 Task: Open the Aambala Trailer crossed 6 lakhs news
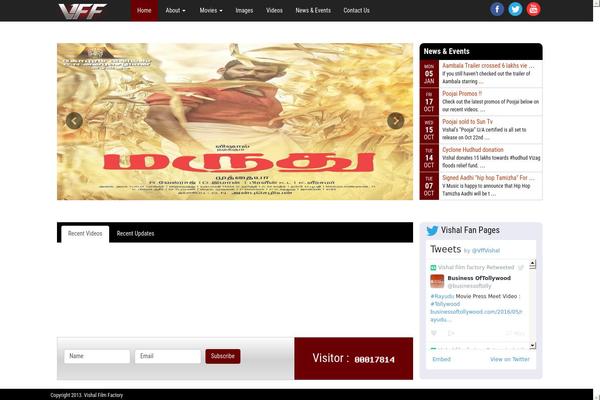pyautogui.click(x=488, y=66)
